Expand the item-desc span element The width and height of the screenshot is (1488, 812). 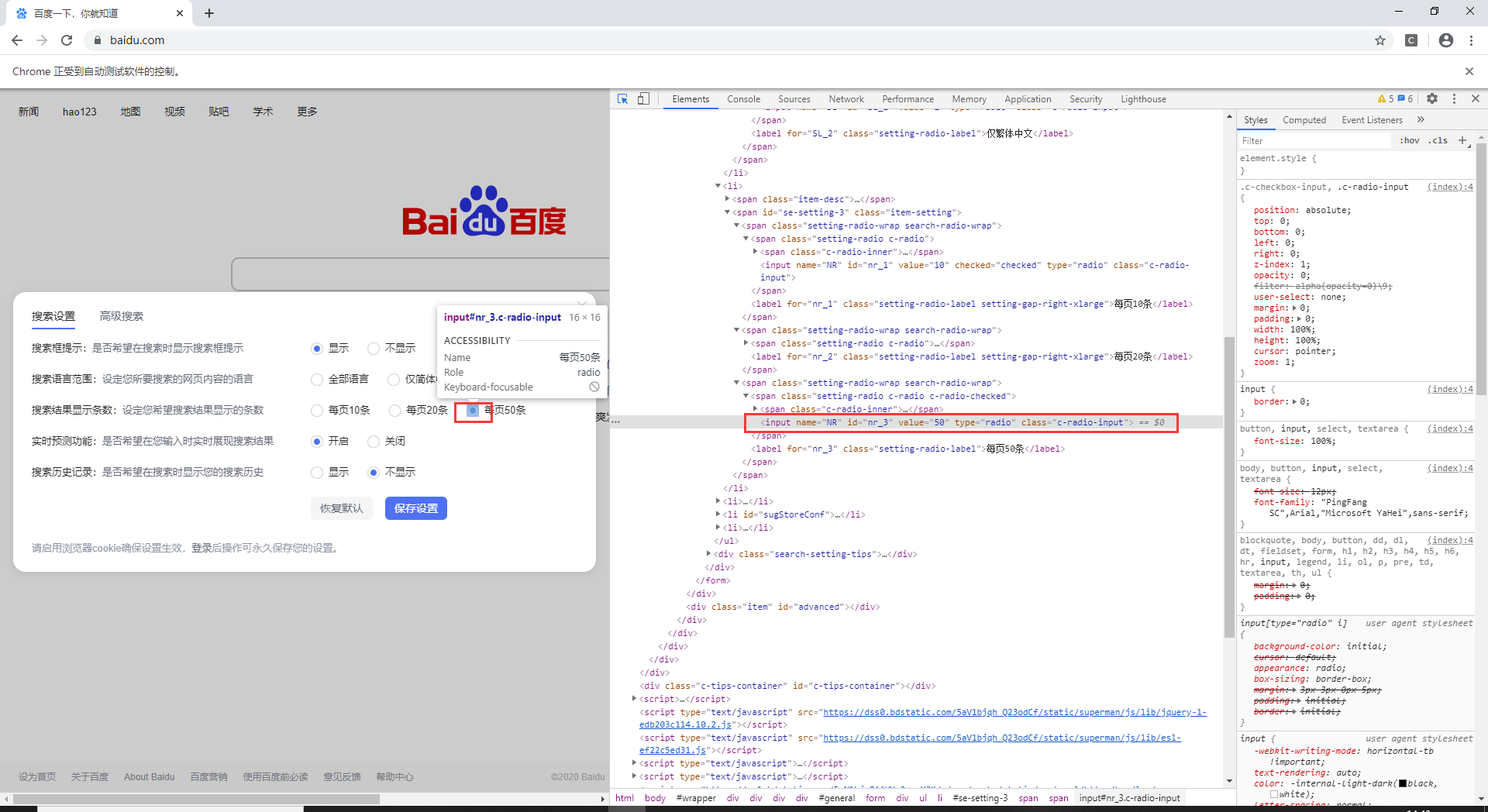tap(728, 199)
